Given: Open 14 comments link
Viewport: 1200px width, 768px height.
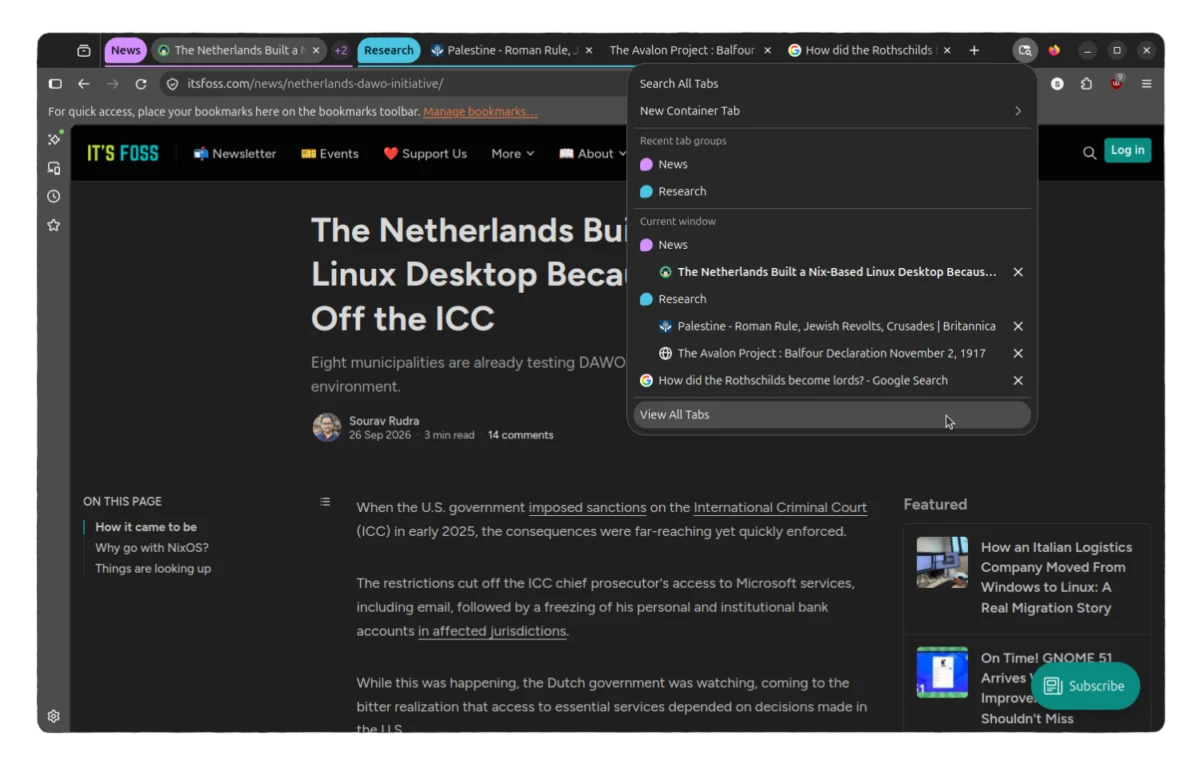Looking at the screenshot, I should [520, 435].
